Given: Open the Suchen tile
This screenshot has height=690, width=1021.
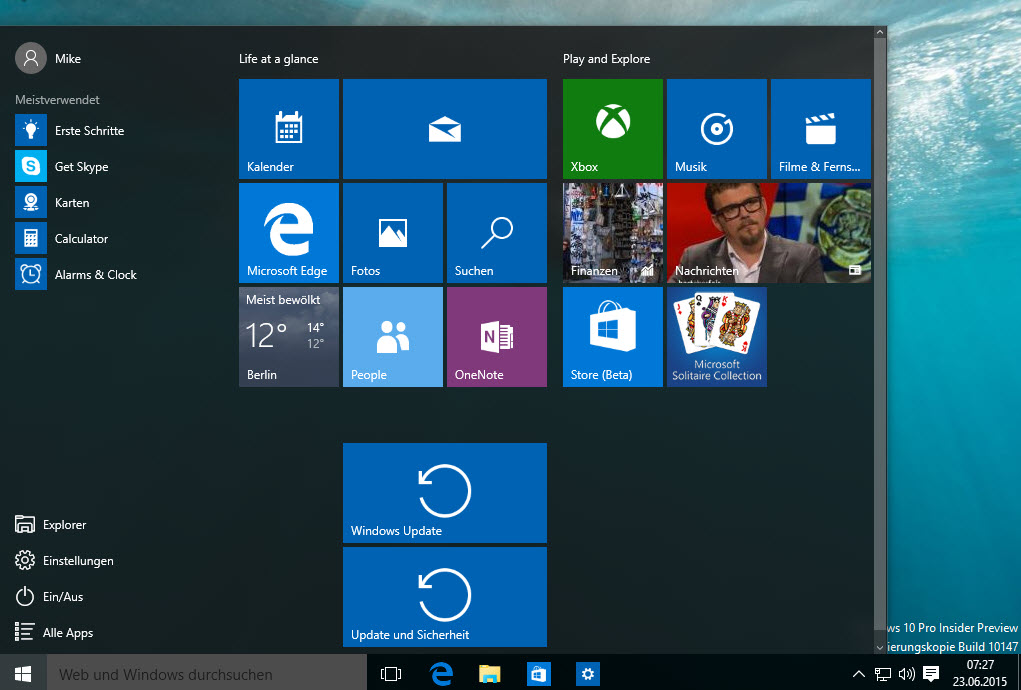Looking at the screenshot, I should coord(497,233).
